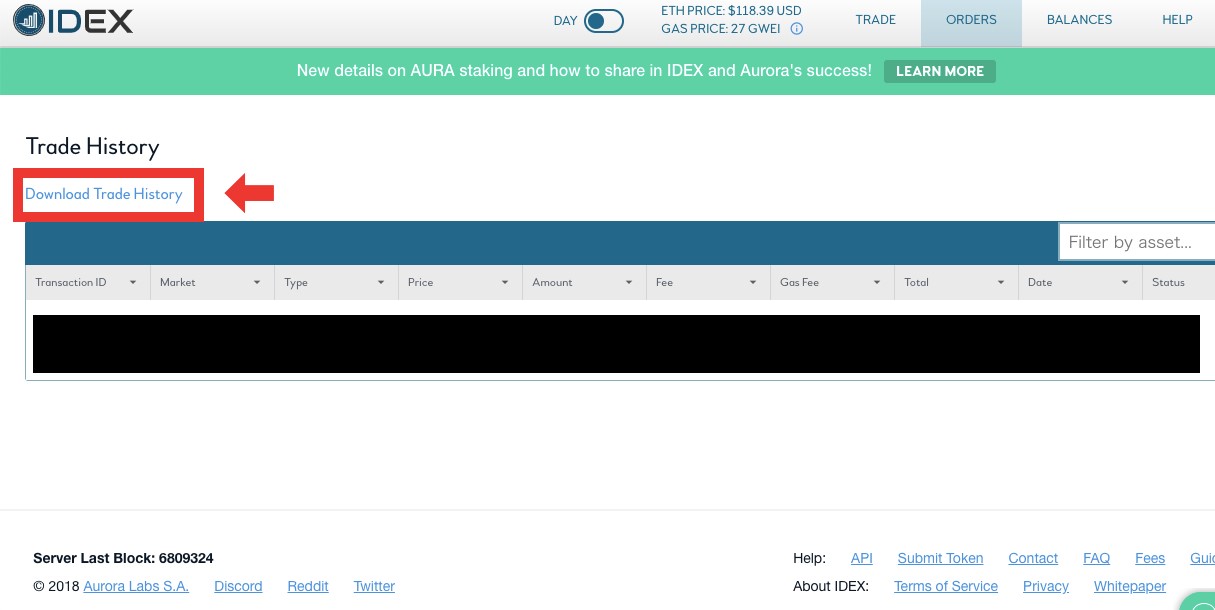Open the Submit Token help link
The height and width of the screenshot is (610, 1215).
[x=940, y=558]
